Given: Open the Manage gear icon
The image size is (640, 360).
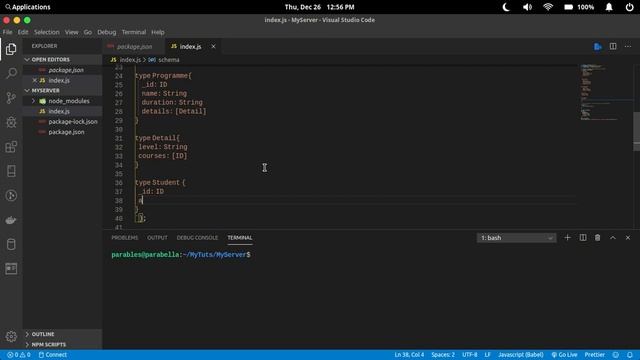Looking at the screenshot, I should (11, 336).
